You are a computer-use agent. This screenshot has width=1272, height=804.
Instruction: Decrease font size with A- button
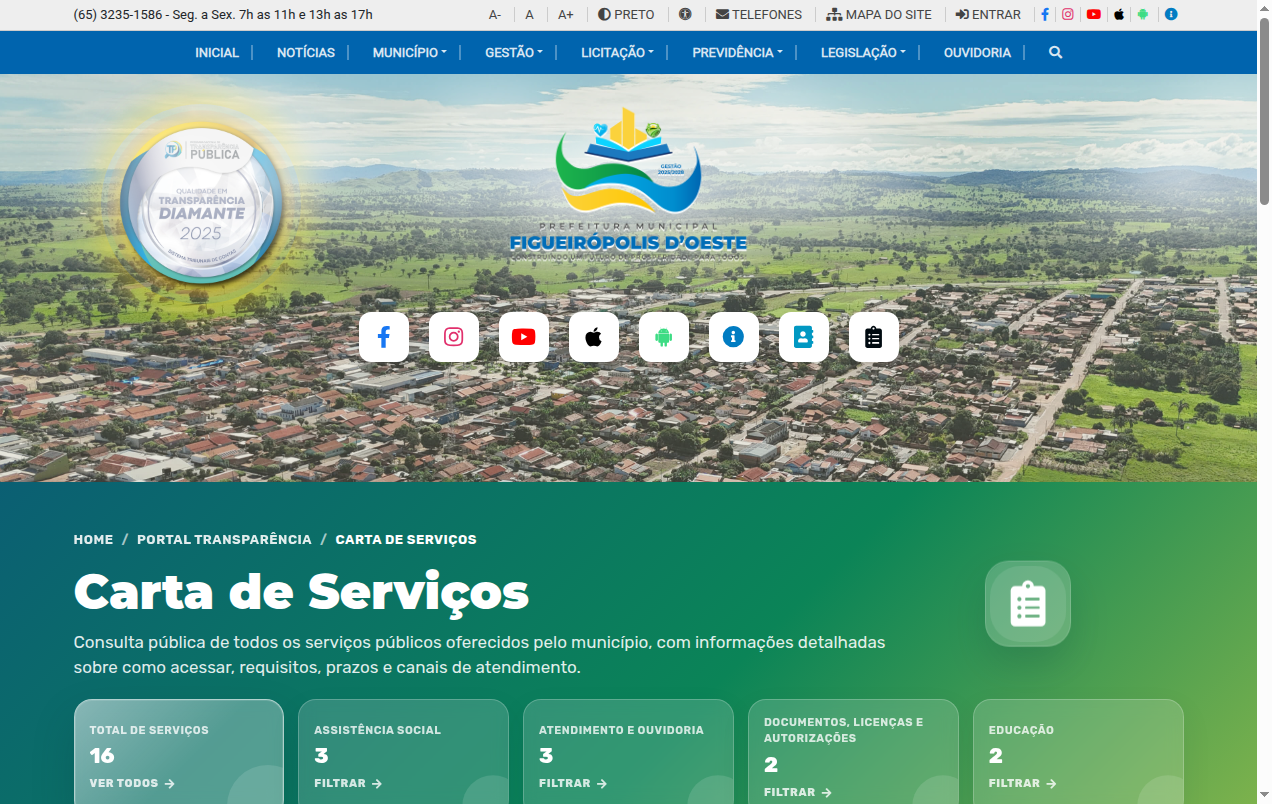click(x=495, y=15)
